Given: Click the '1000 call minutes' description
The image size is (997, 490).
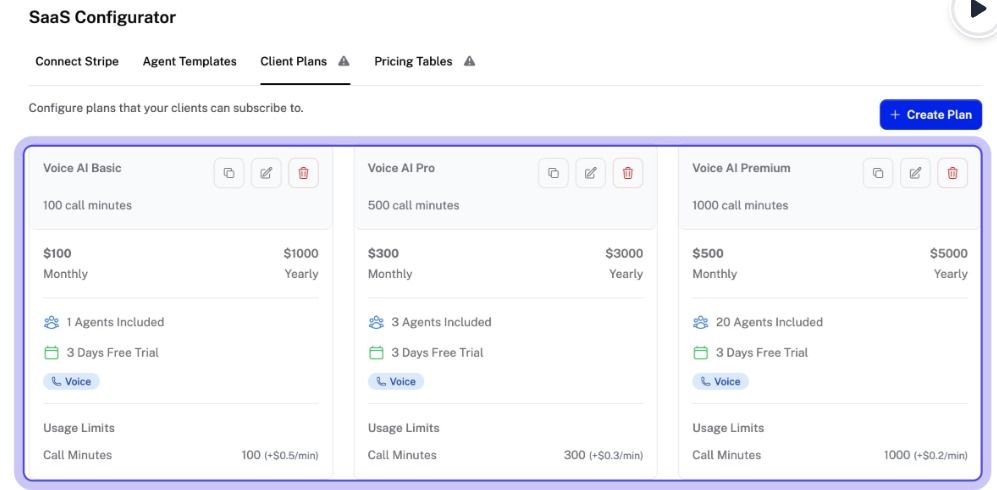Looking at the screenshot, I should pos(740,205).
